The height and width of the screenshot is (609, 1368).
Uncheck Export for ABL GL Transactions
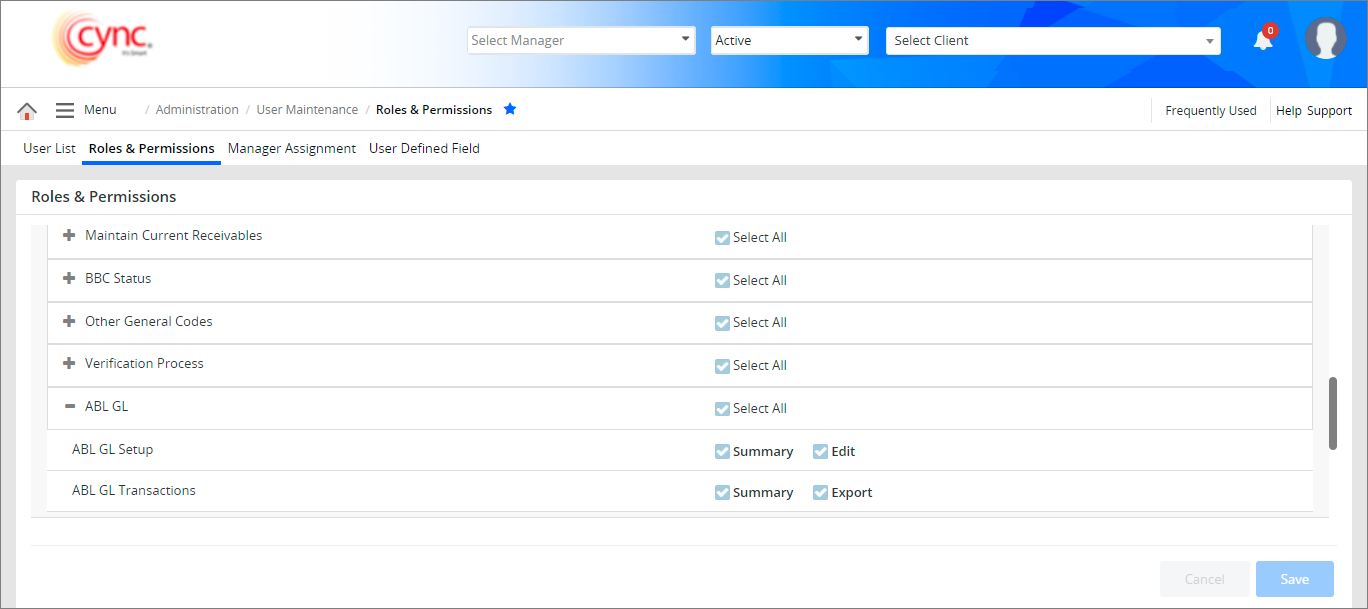(x=821, y=493)
